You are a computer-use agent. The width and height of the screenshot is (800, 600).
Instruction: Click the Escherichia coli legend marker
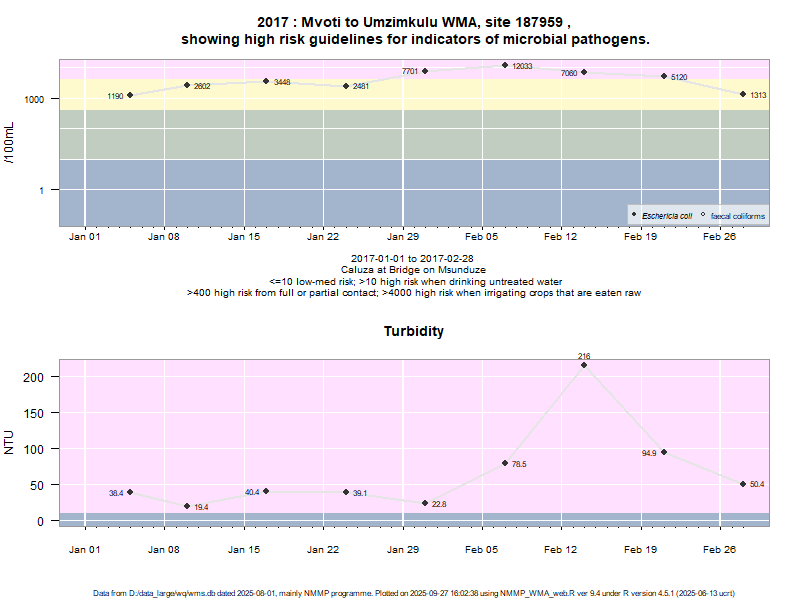(634, 215)
